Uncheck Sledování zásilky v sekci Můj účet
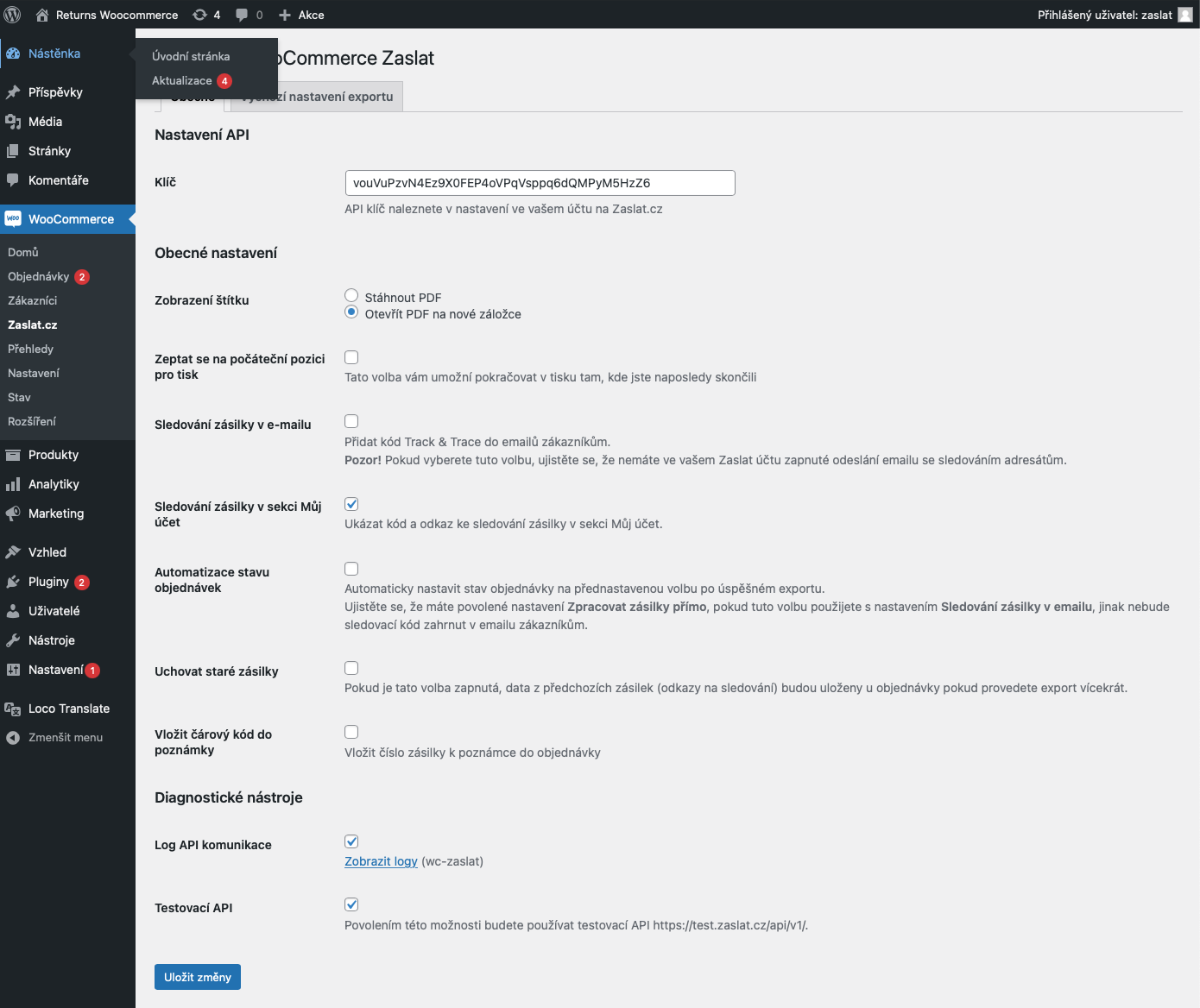The height and width of the screenshot is (1008, 1200). (x=351, y=504)
